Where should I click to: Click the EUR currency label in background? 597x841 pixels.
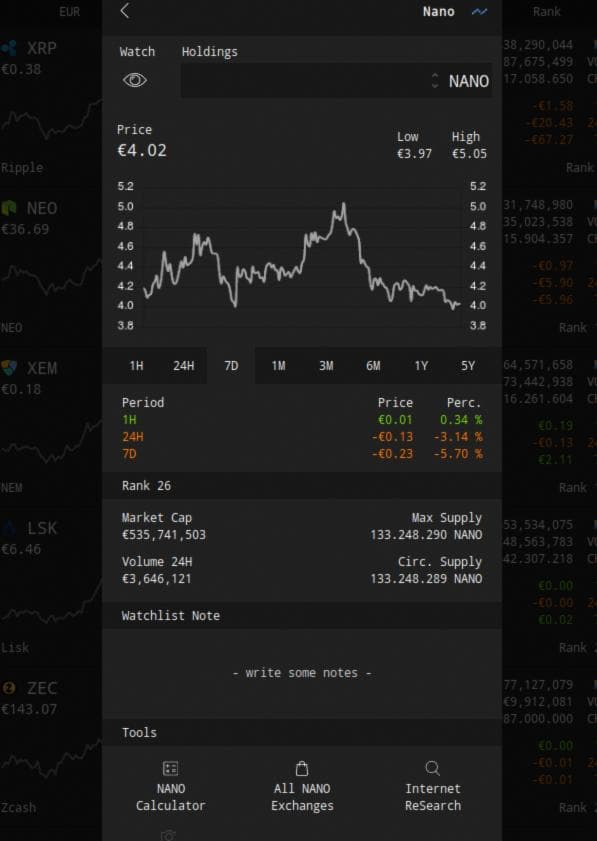69,11
